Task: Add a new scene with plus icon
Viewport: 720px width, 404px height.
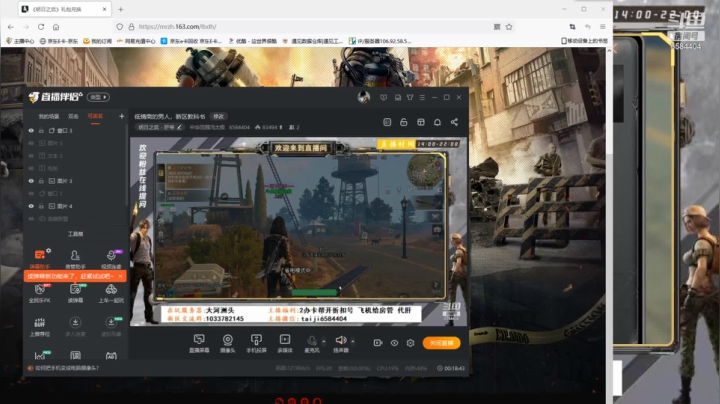Action: coord(121,117)
